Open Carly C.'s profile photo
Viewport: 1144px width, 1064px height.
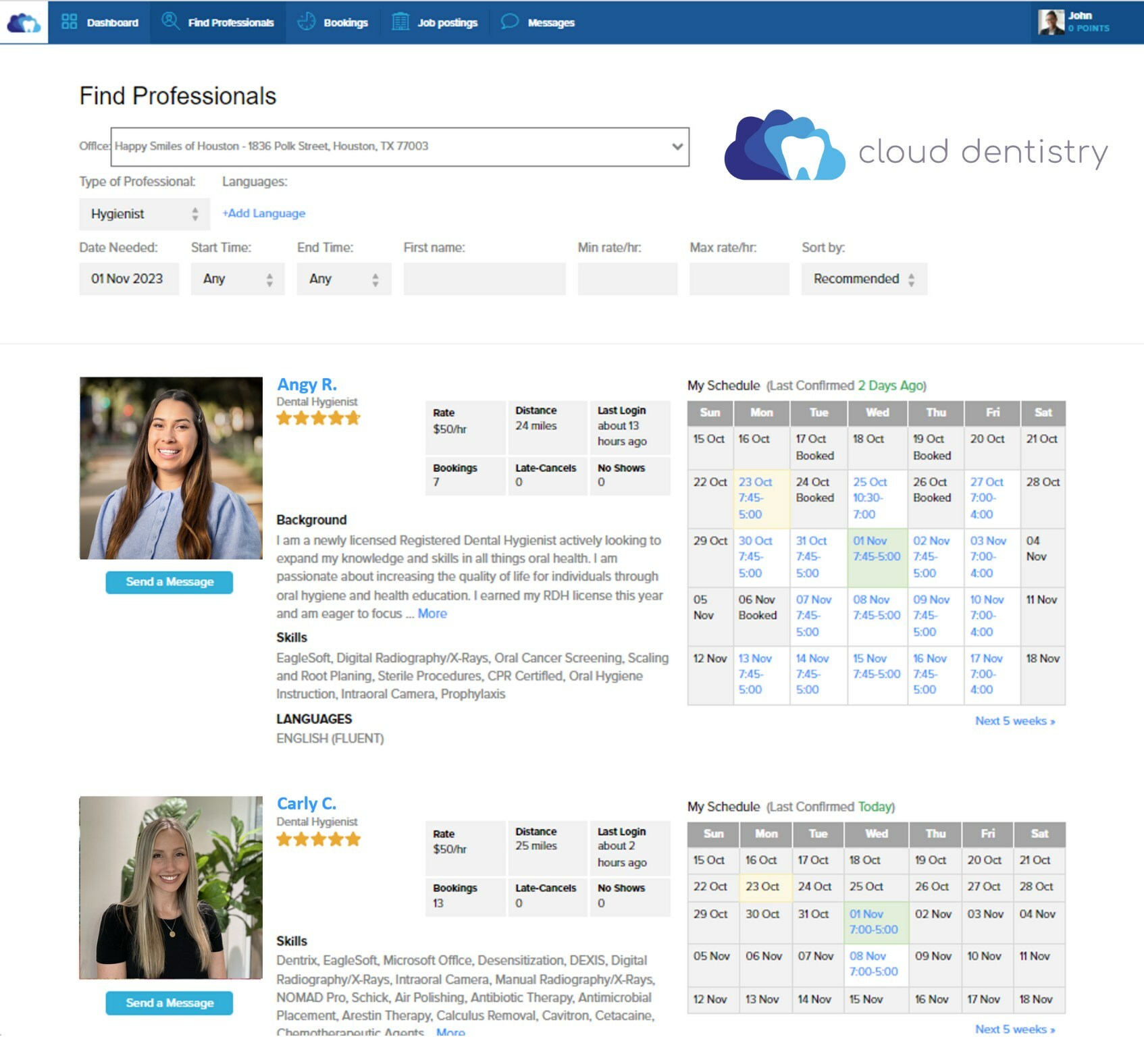pyautogui.click(x=171, y=888)
